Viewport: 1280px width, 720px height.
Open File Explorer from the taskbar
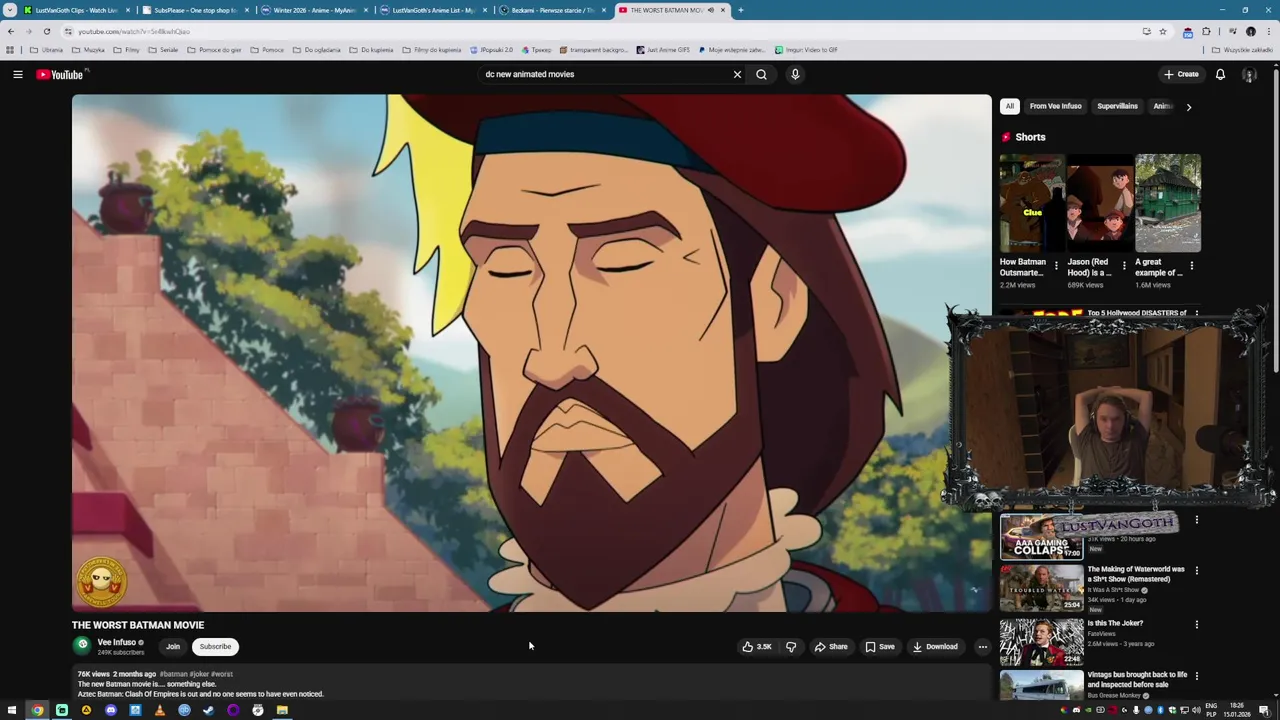[x=282, y=710]
